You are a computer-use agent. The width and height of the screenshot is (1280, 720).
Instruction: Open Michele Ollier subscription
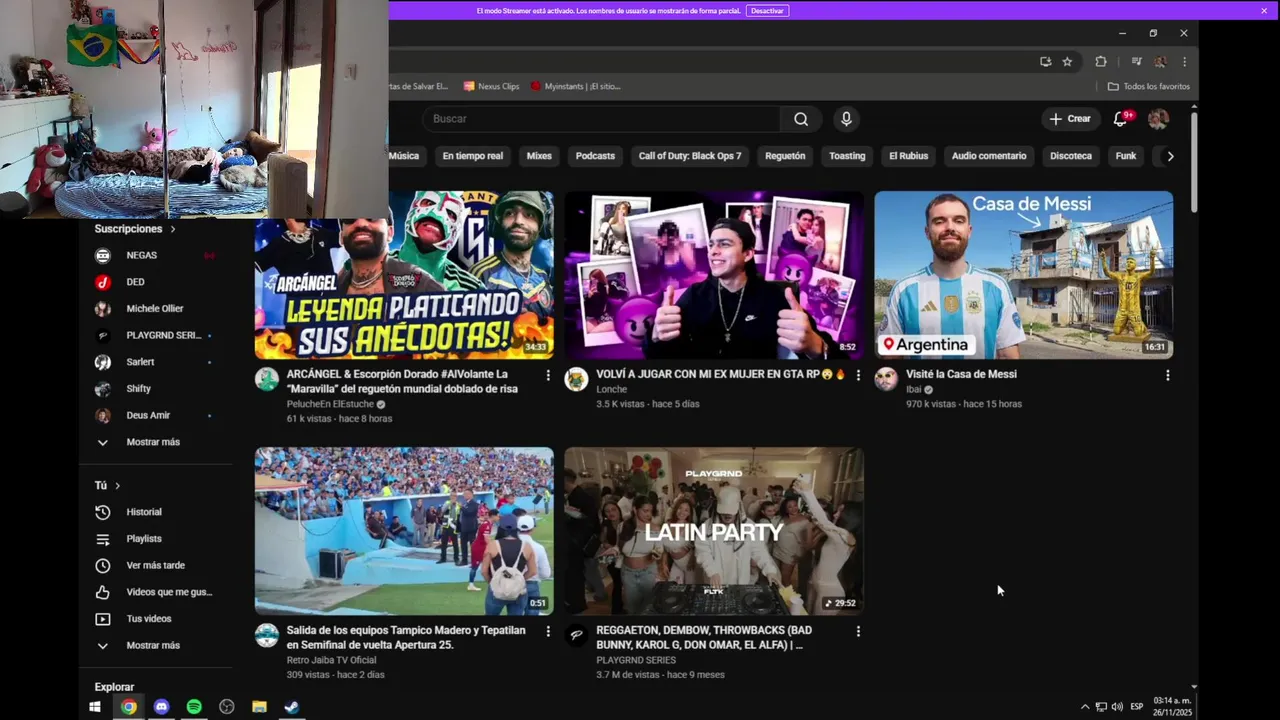coord(155,309)
